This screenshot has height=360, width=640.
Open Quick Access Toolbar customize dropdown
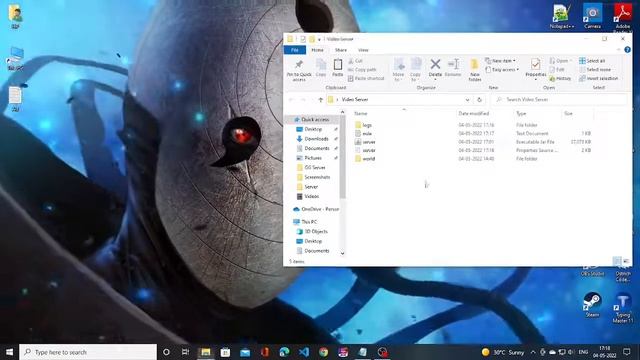pos(319,39)
